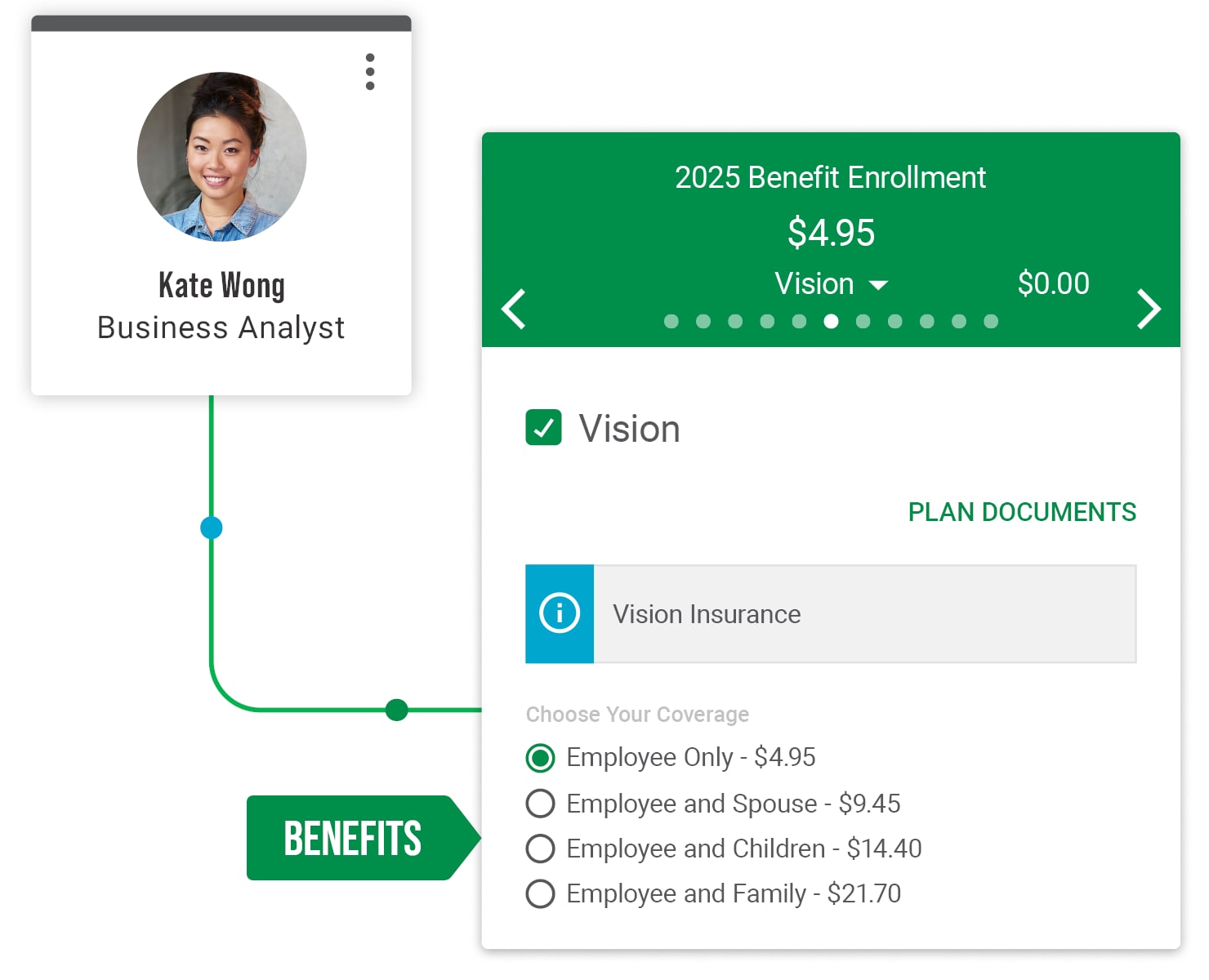Click the blue node on the connector line
Viewport: 1209px width, 980px height.
[x=212, y=528]
